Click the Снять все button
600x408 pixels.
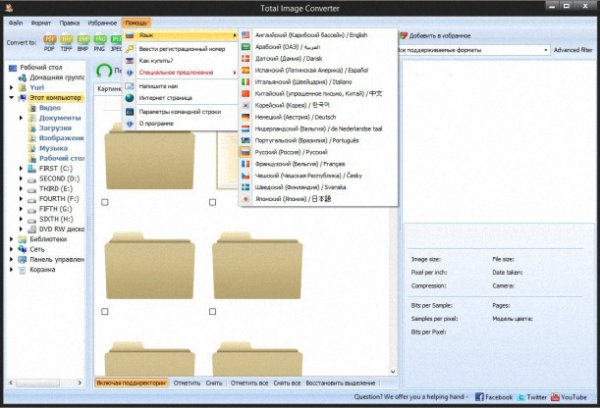tap(287, 383)
